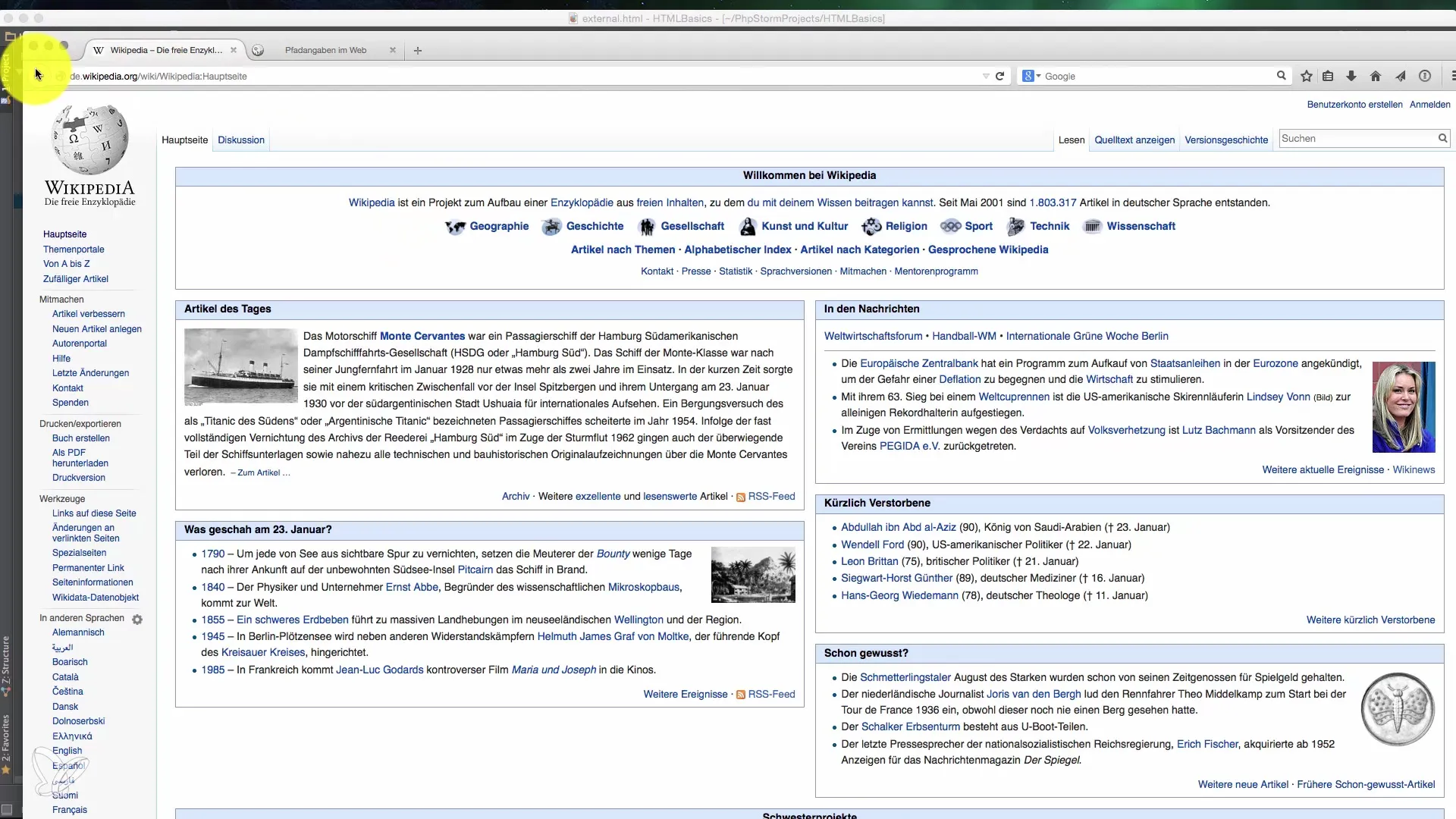Open Quelltext anzeigen tab

pos(1134,140)
